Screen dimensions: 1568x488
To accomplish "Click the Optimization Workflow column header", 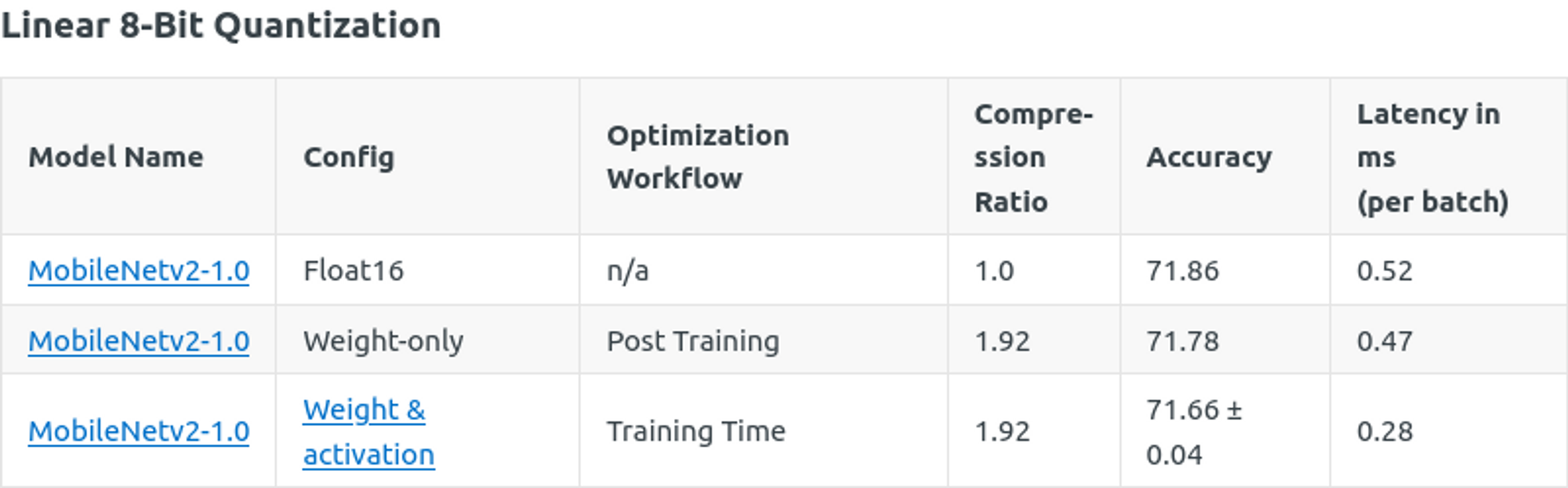I will tap(698, 157).
